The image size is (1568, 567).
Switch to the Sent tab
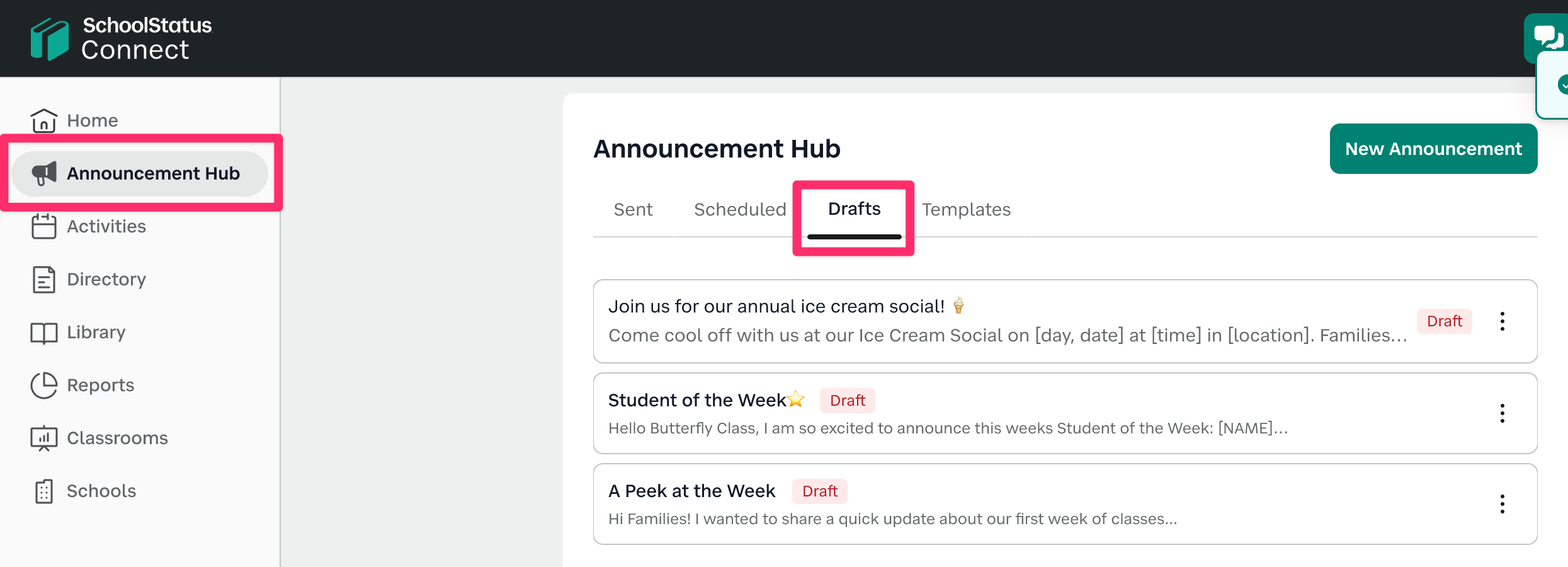point(633,209)
